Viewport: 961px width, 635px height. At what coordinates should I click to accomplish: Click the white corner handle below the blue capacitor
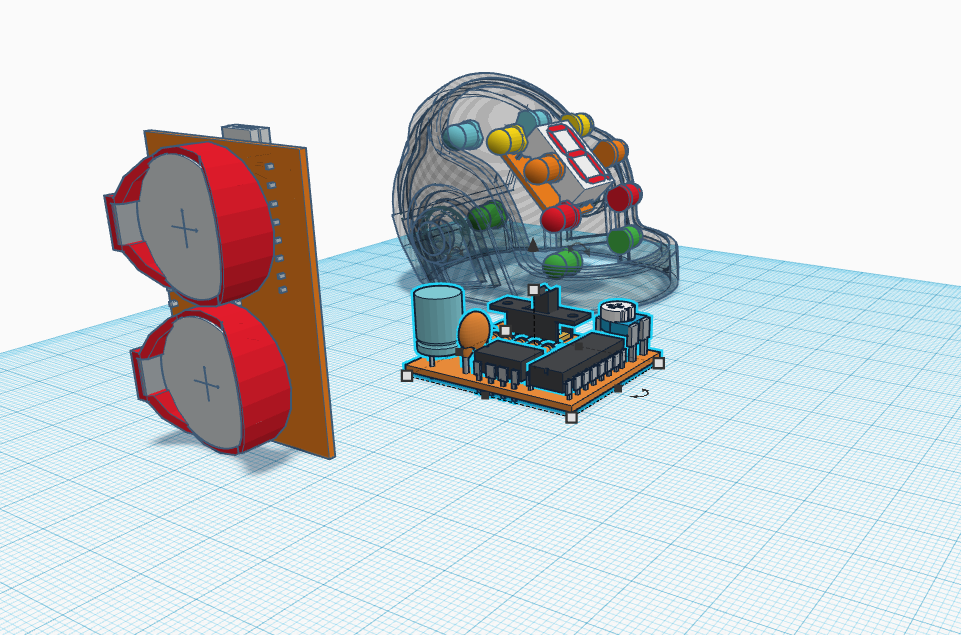[406, 376]
